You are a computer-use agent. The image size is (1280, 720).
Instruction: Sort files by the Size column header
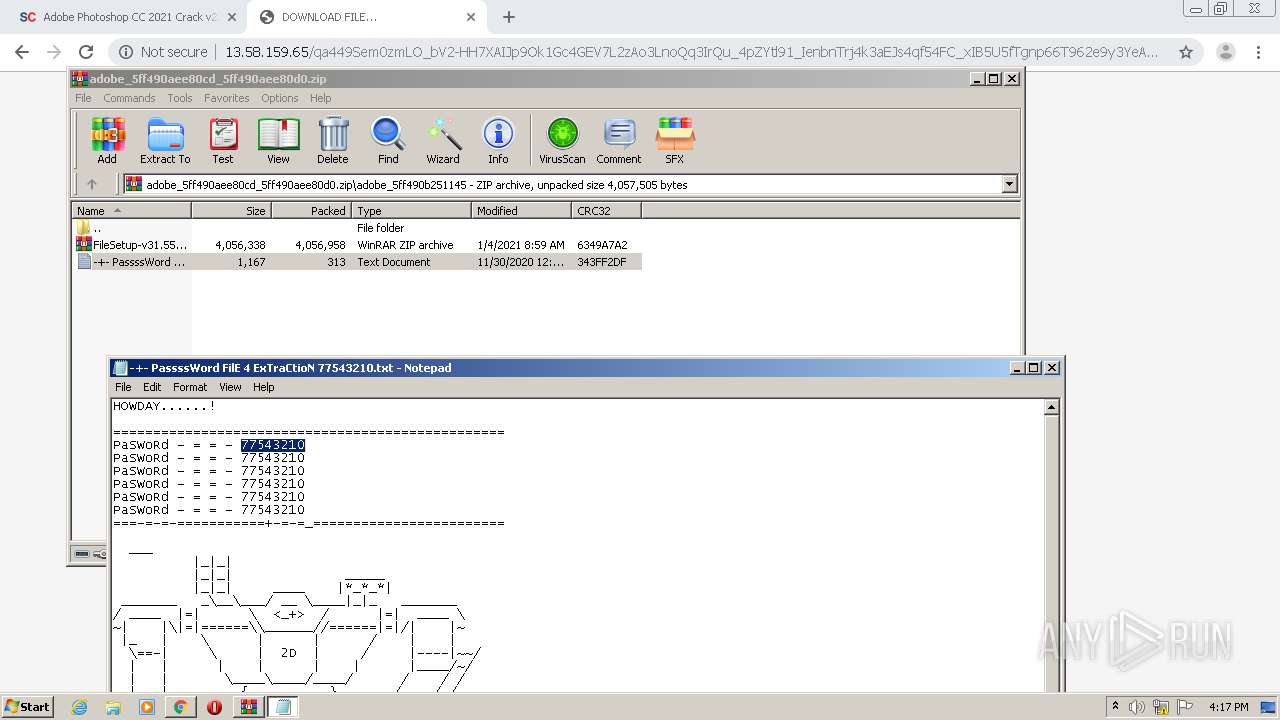tap(231, 210)
